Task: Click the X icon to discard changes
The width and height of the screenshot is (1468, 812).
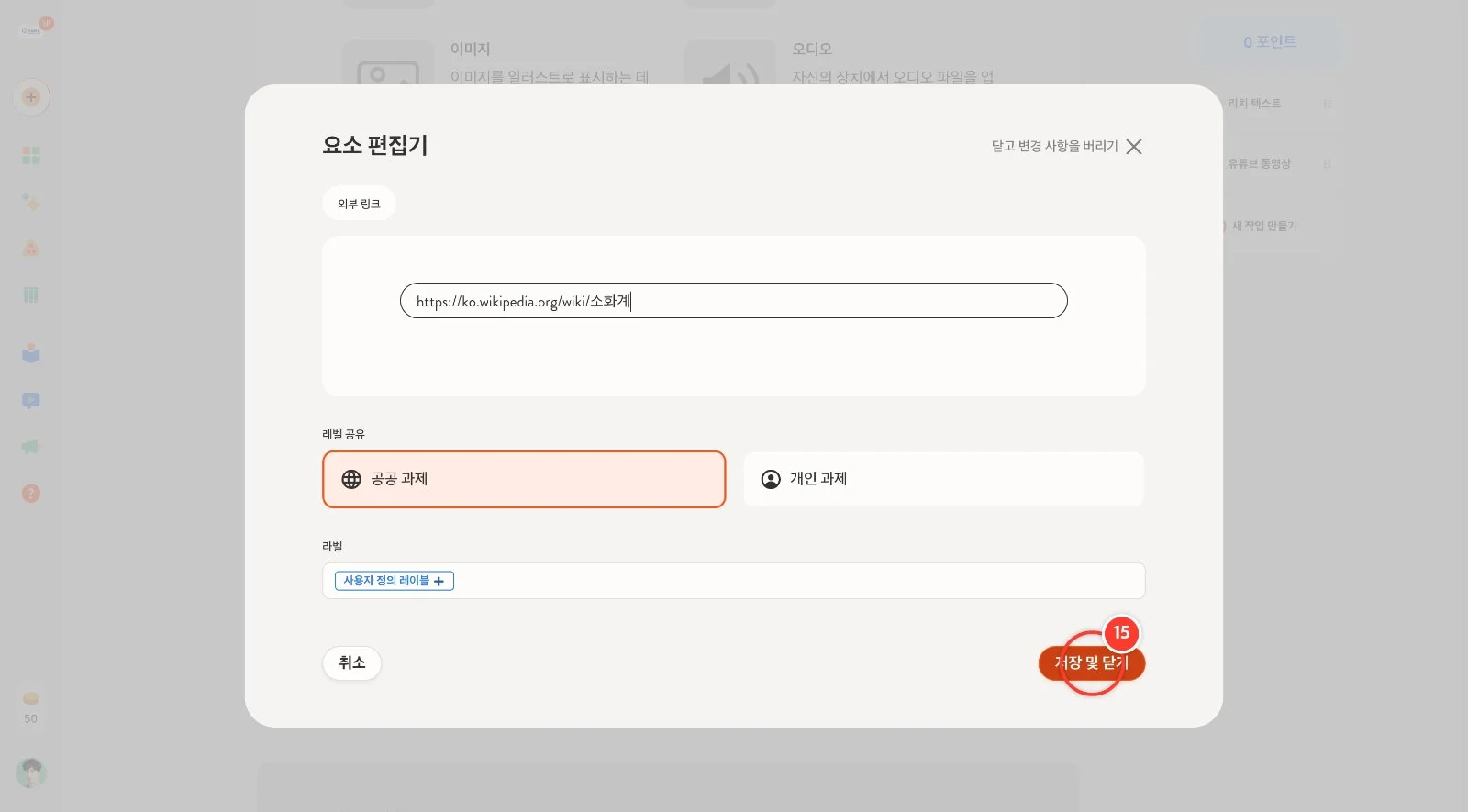Action: pyautogui.click(x=1134, y=147)
